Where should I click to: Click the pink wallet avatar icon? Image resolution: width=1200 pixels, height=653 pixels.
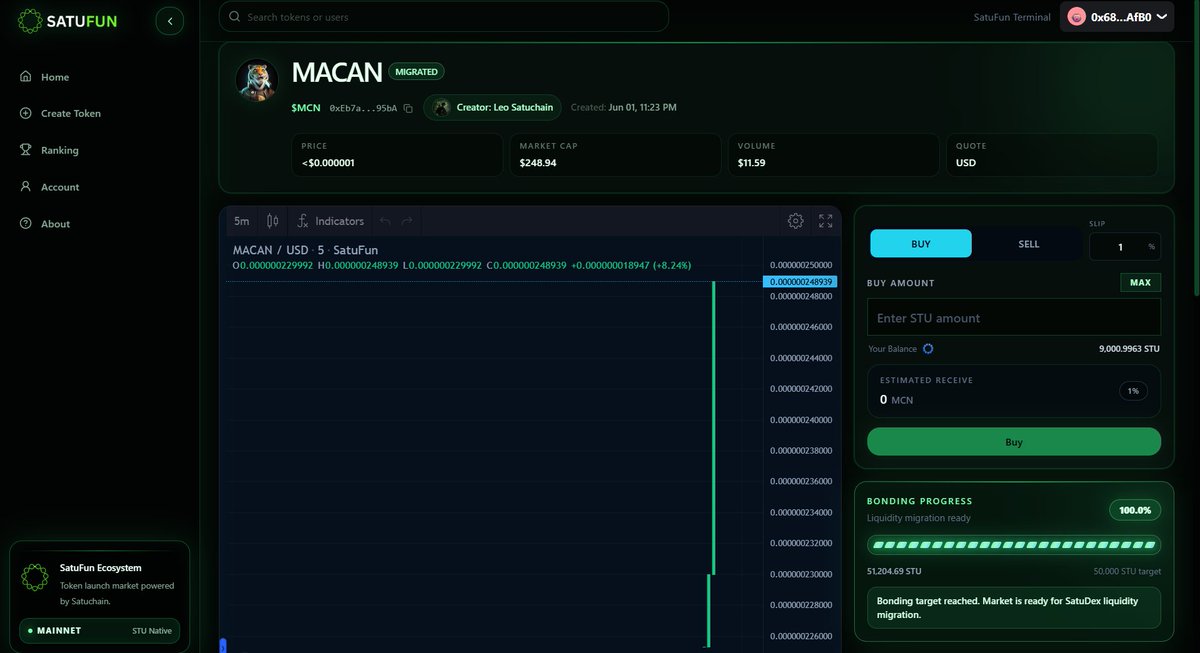pos(1076,17)
